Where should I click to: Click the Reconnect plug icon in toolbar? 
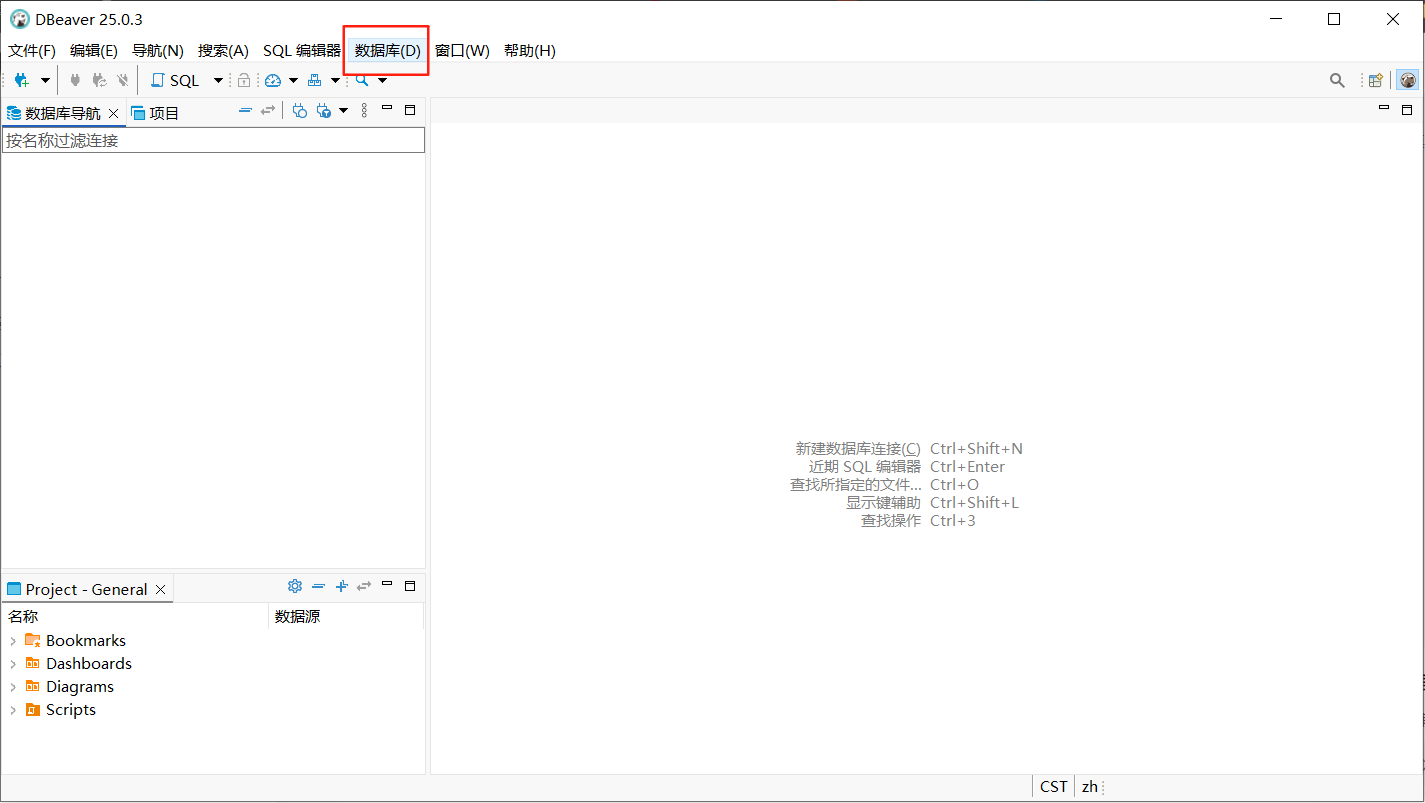point(99,80)
